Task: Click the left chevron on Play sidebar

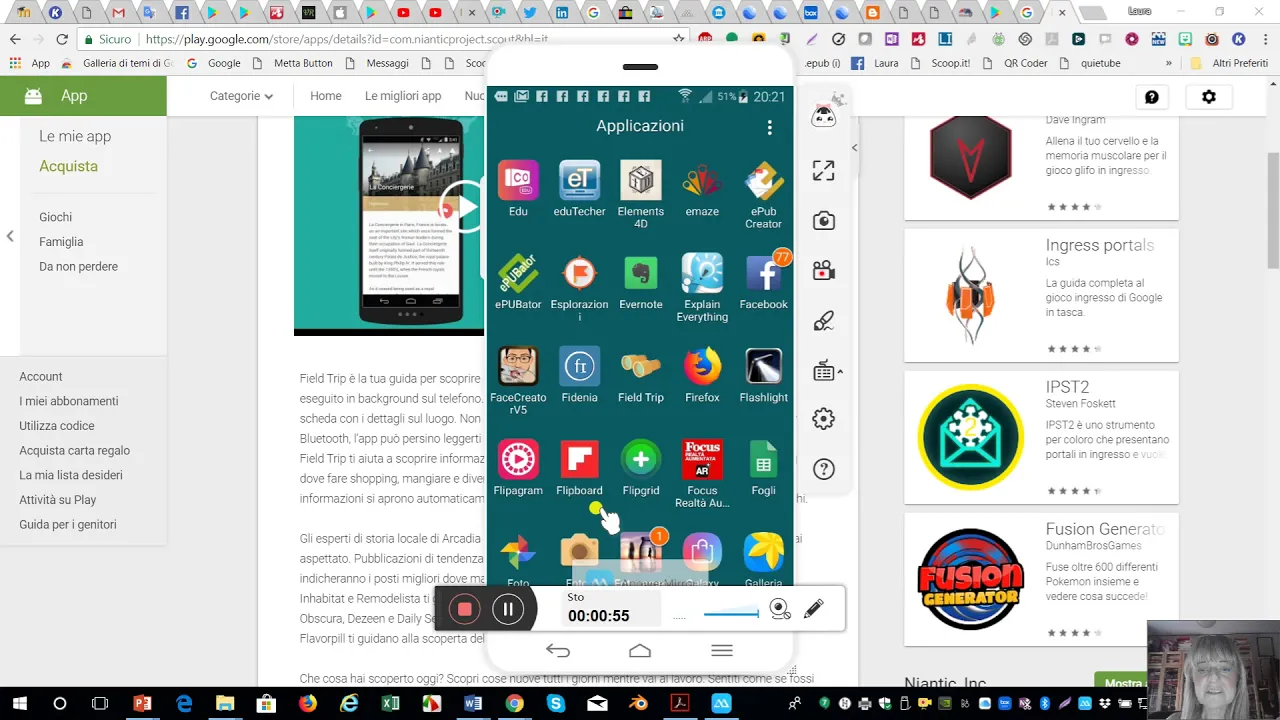Action: click(10, 236)
